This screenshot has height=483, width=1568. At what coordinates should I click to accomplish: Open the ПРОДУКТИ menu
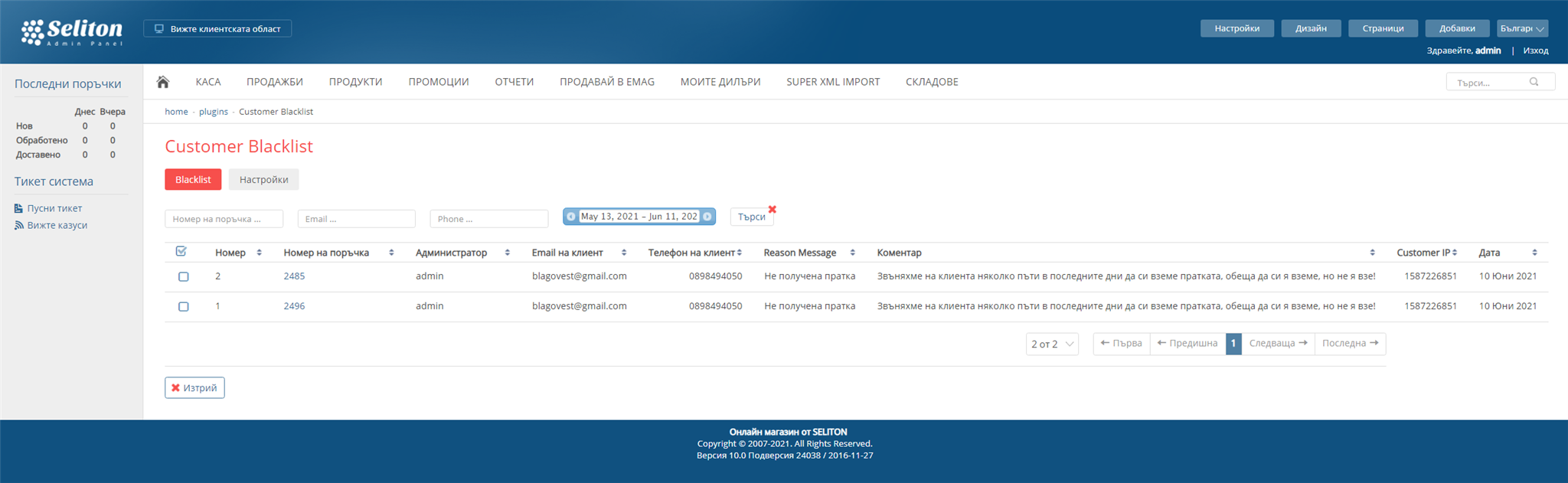point(355,82)
